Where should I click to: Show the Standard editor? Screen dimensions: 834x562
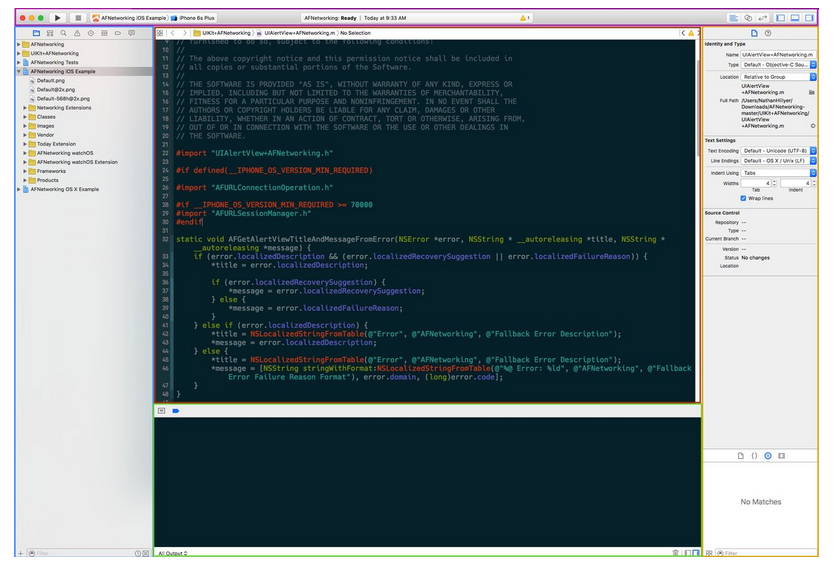click(x=733, y=18)
